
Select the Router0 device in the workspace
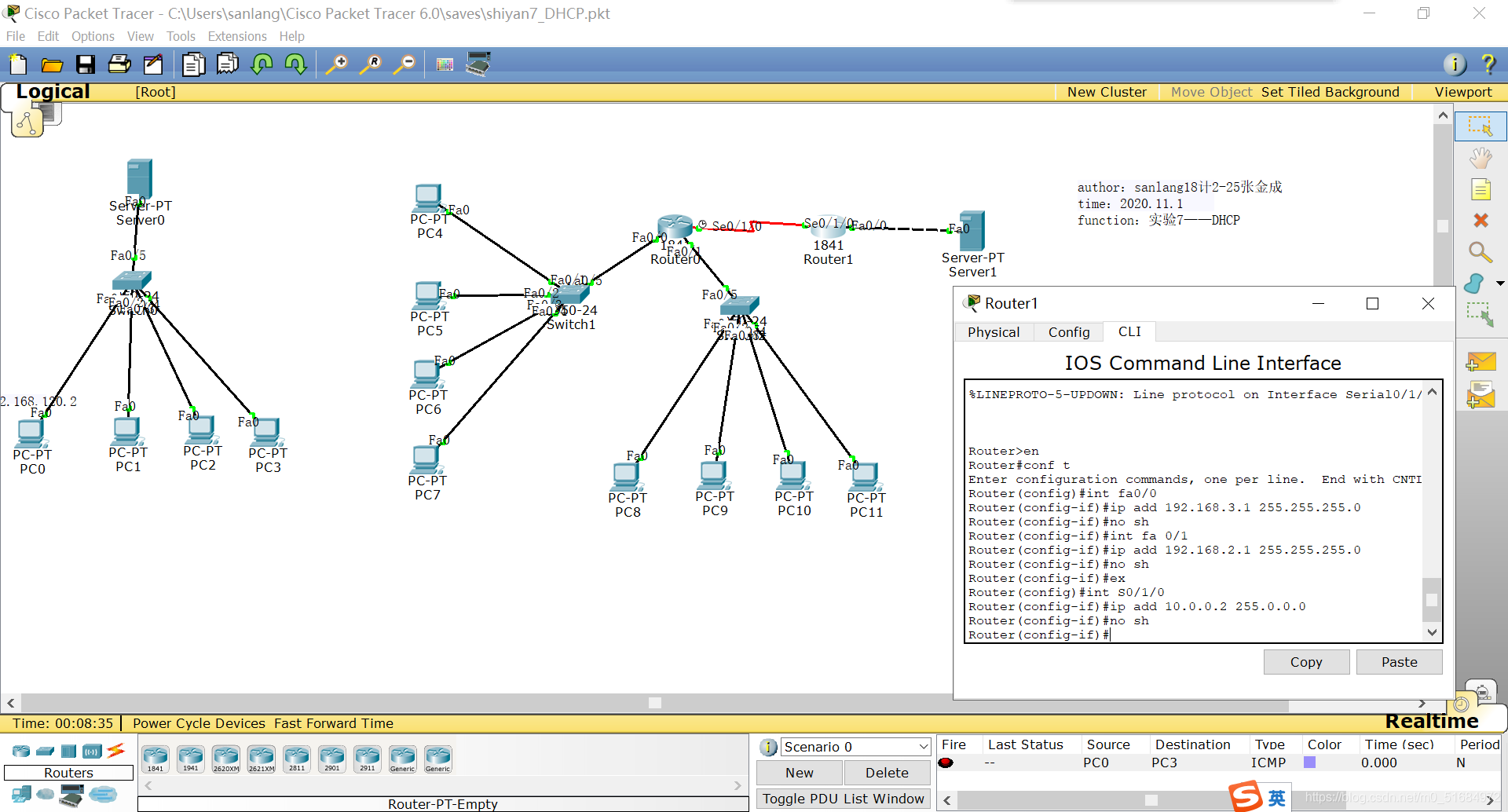[x=675, y=229]
